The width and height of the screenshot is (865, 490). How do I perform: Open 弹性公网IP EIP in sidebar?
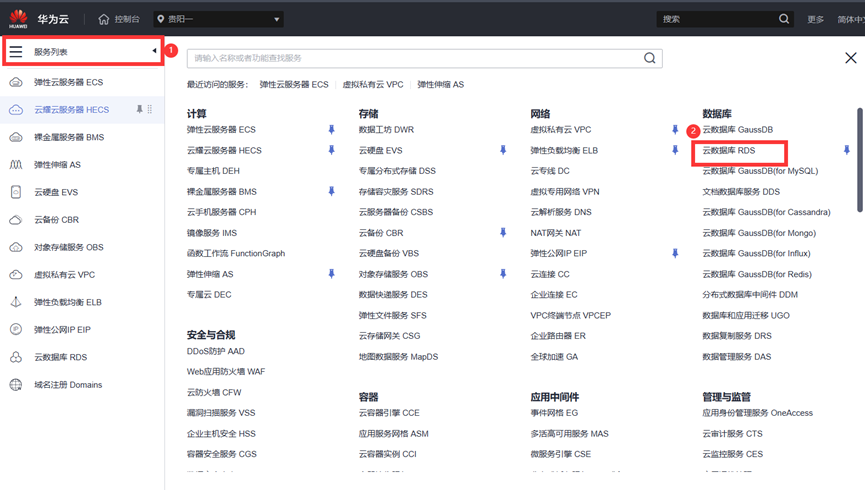[x=62, y=330]
